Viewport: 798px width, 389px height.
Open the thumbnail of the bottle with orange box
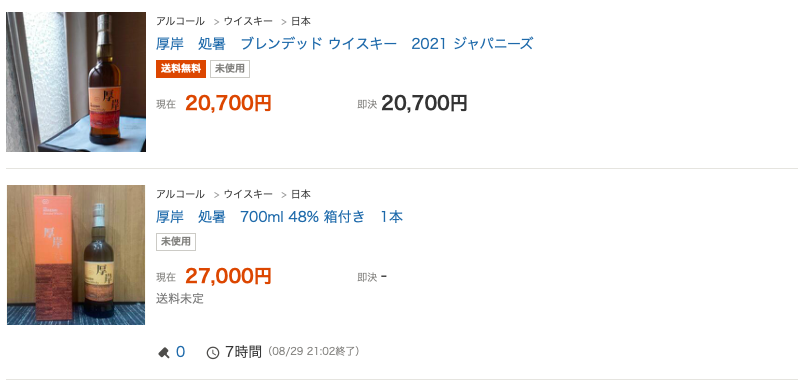point(76,255)
